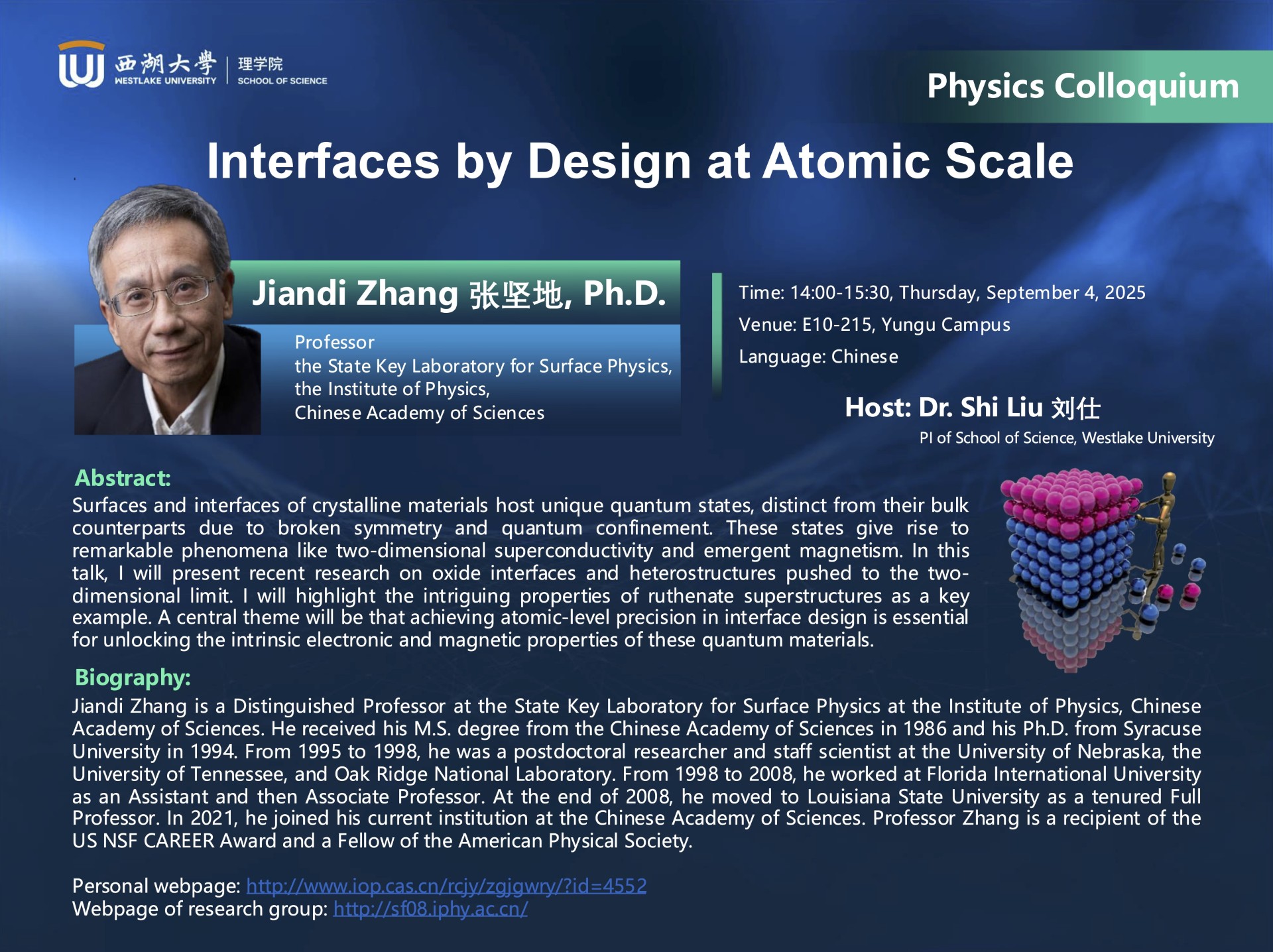The width and height of the screenshot is (1273, 952).
Task: Click the atomic layers cube illustration
Action: pyautogui.click(x=1103, y=570)
